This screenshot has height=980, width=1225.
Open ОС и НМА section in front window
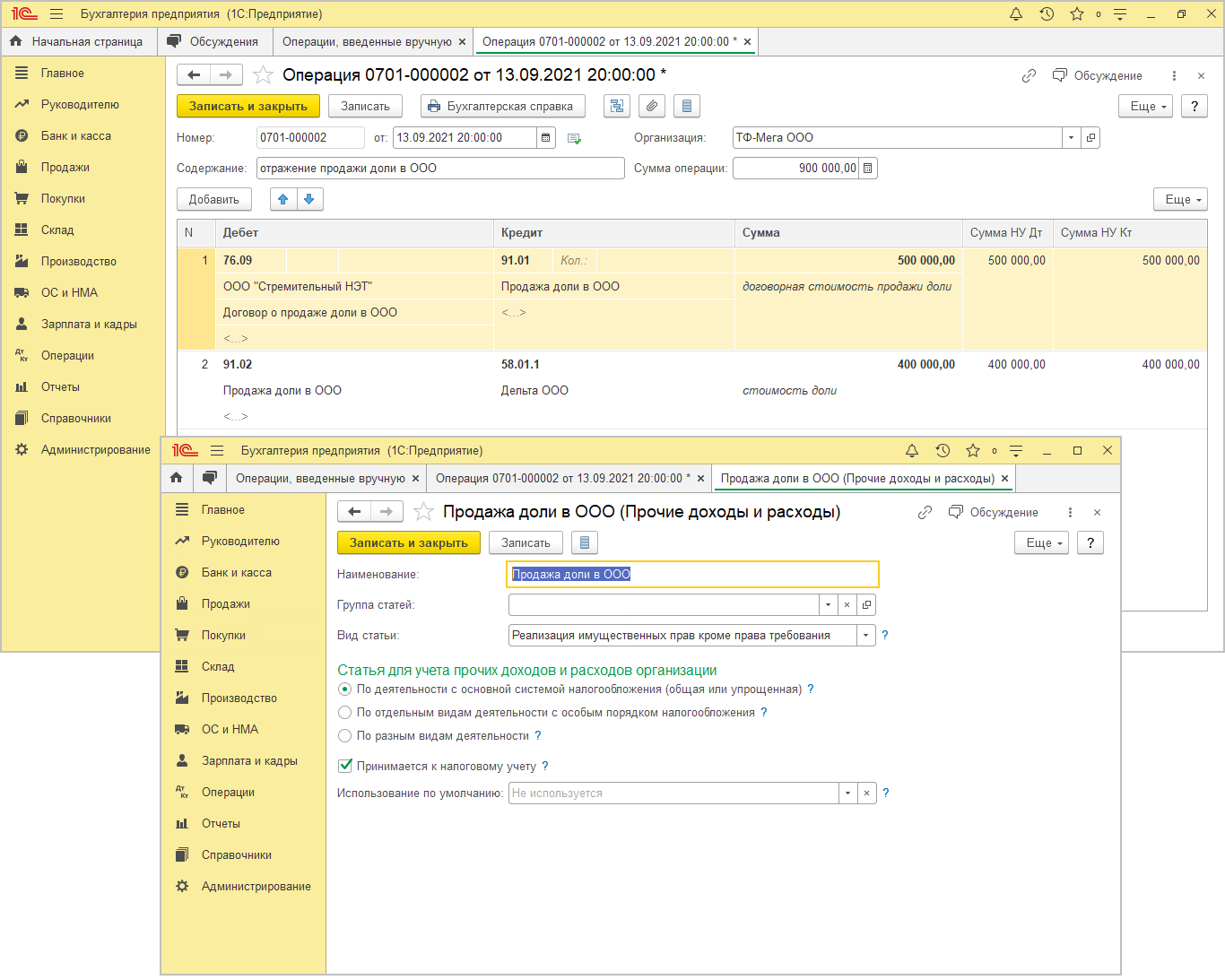230,730
